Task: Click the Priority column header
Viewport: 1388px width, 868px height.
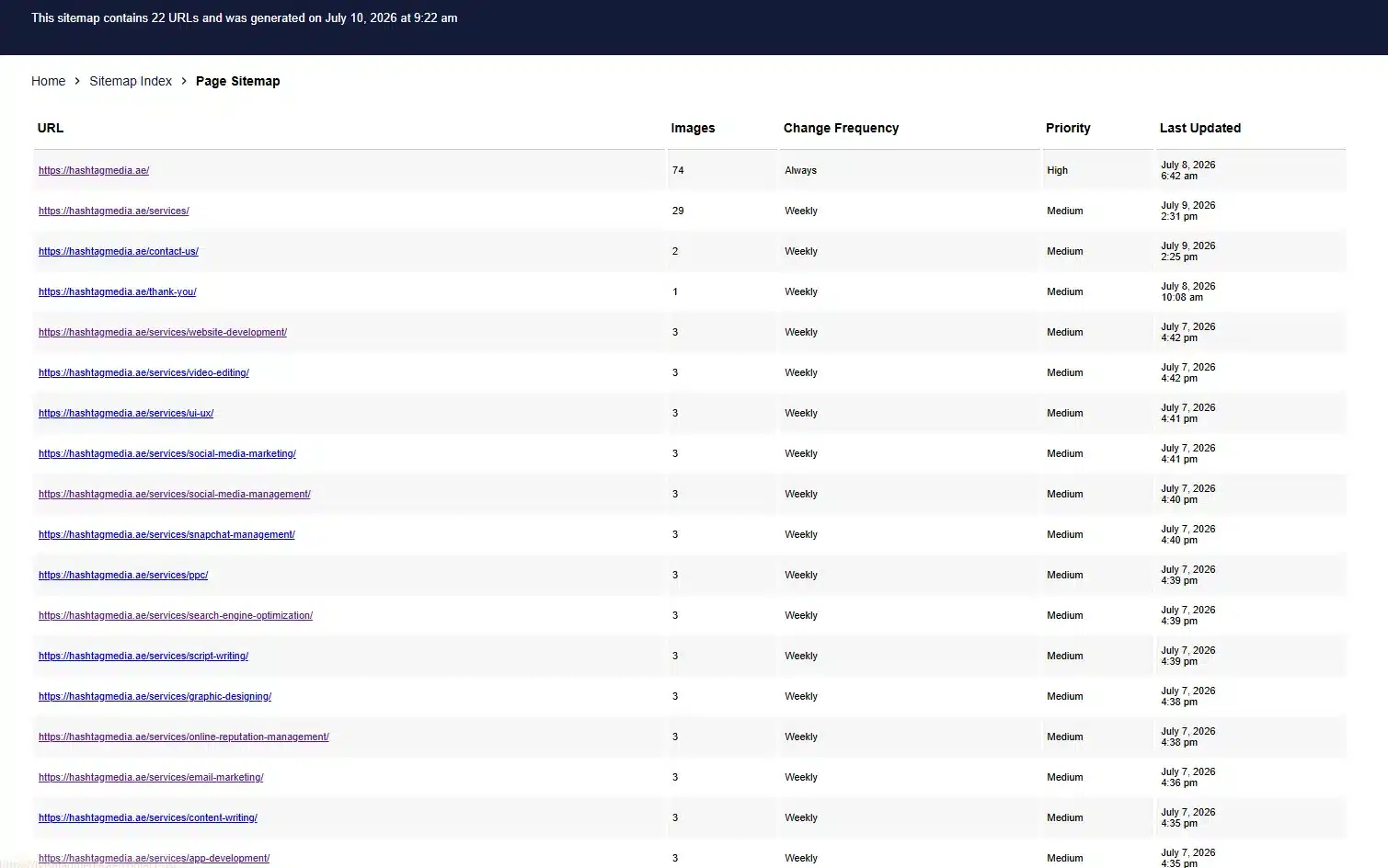Action: click(x=1068, y=128)
